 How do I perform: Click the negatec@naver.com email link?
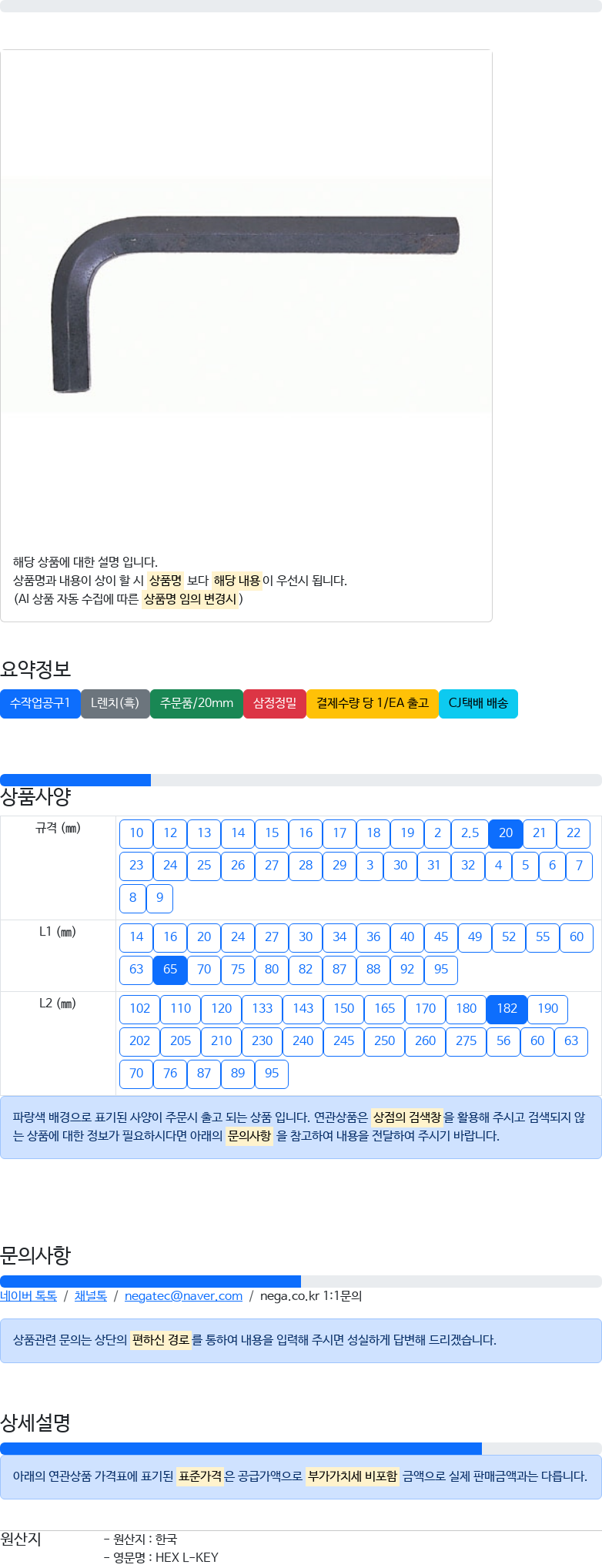[x=183, y=1296]
